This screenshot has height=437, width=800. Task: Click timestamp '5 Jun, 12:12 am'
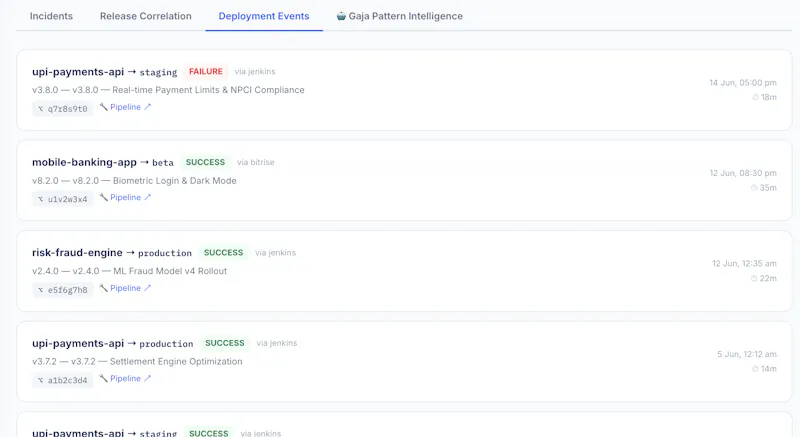747,354
